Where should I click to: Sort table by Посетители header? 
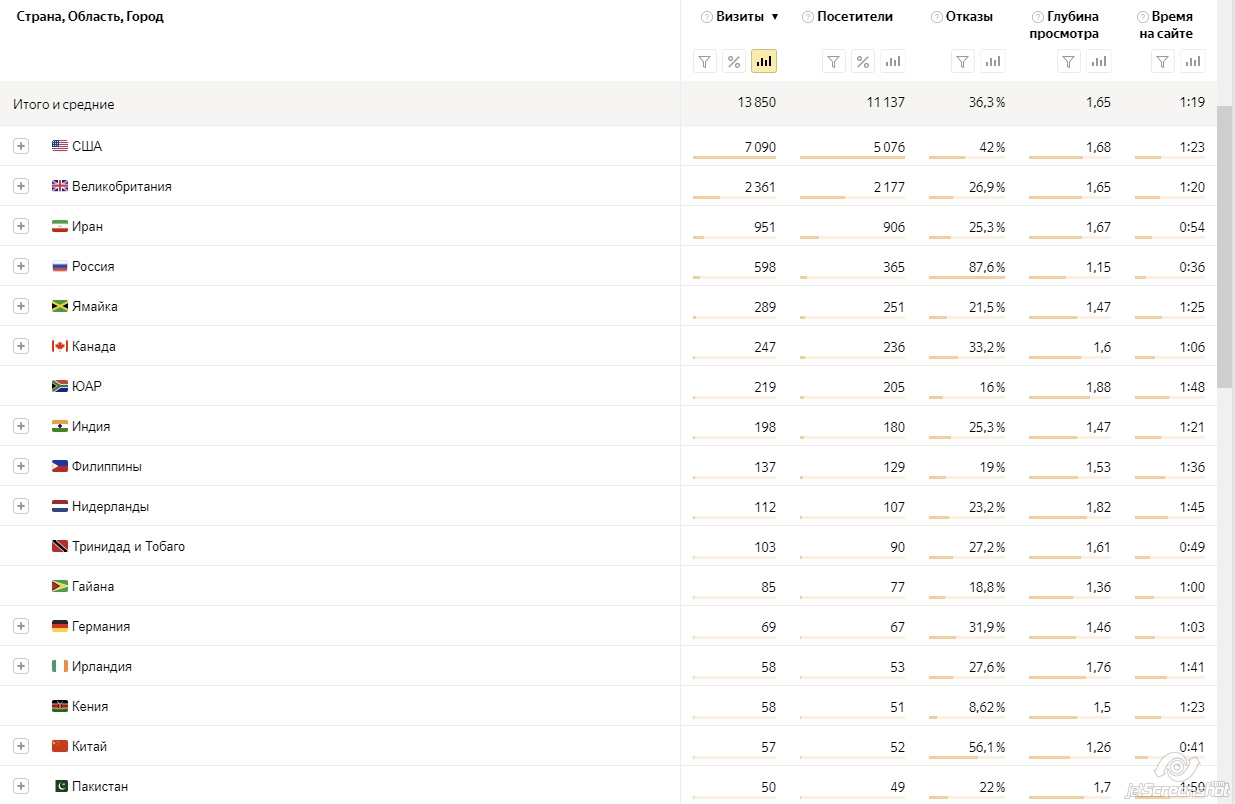click(x=854, y=17)
